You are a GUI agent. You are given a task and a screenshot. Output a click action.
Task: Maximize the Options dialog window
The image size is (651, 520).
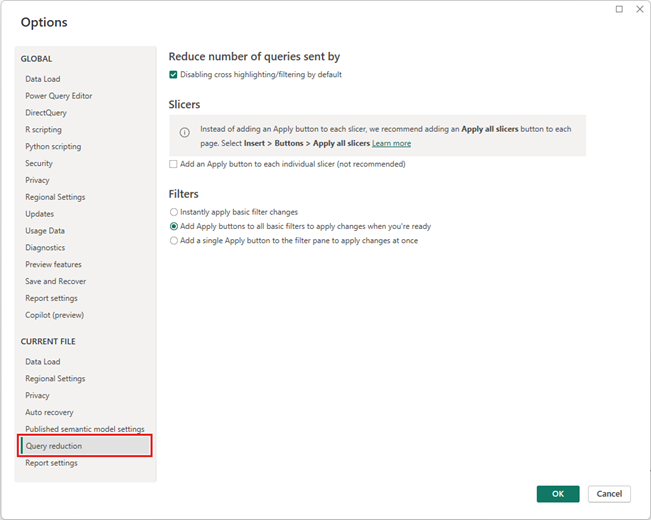pos(619,9)
